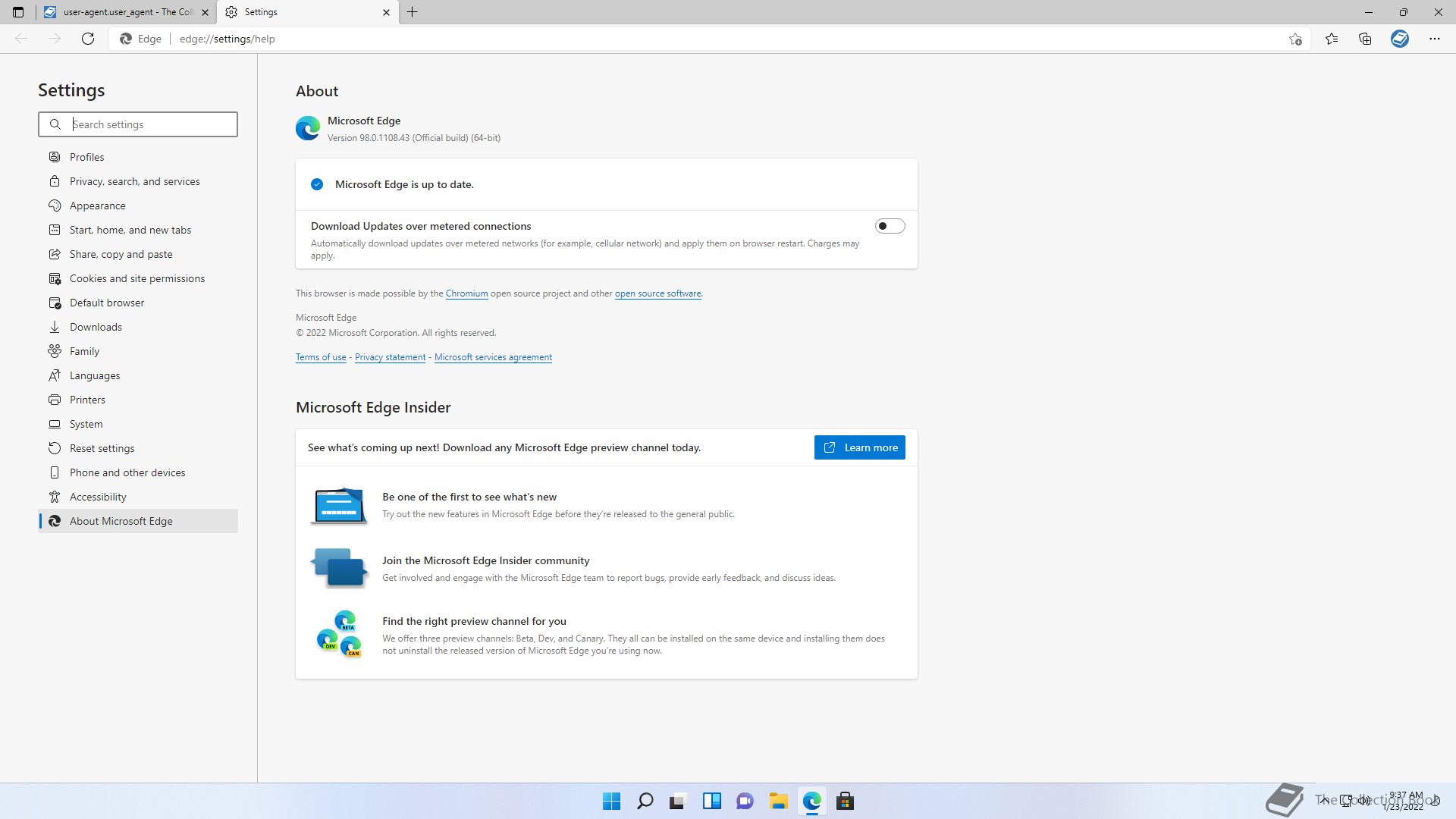Open the Favorites icon in toolbar
Image resolution: width=1456 pixels, height=819 pixels.
[x=1331, y=39]
